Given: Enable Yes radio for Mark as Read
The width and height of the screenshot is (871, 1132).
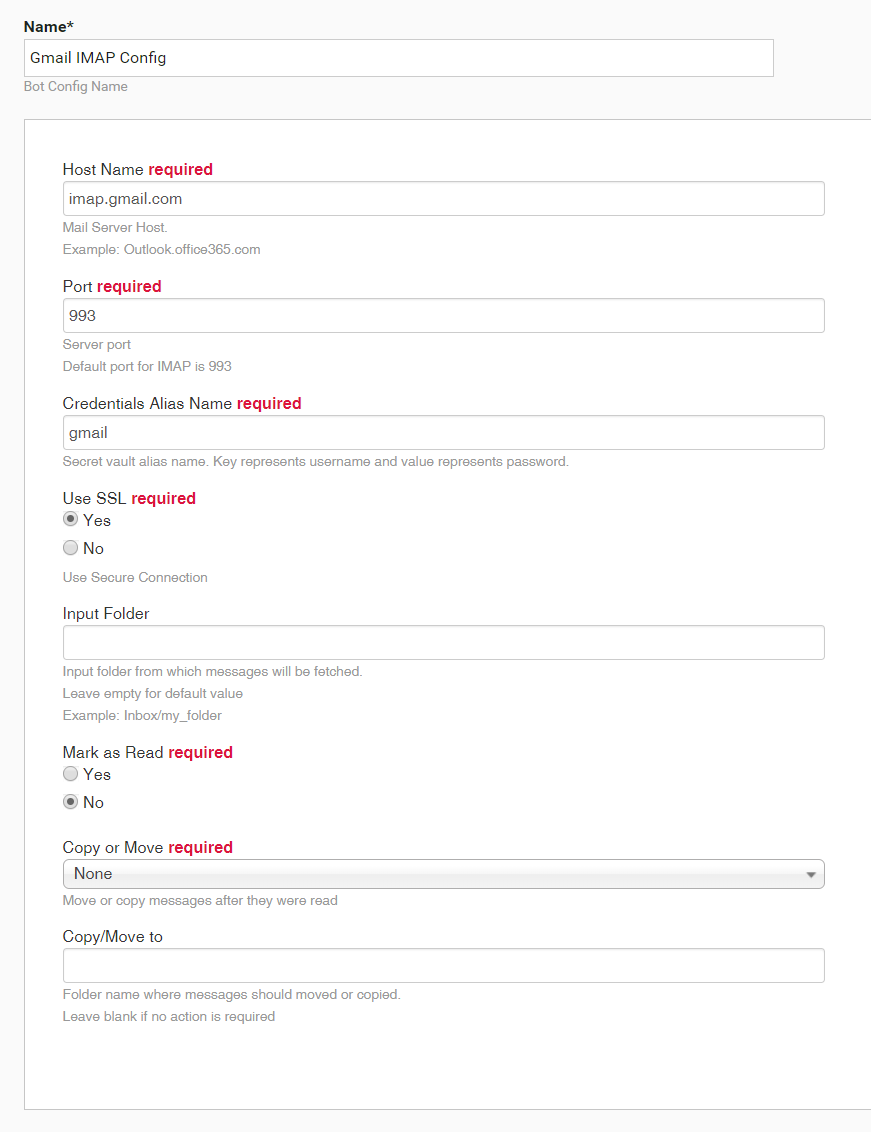Looking at the screenshot, I should tap(70, 774).
